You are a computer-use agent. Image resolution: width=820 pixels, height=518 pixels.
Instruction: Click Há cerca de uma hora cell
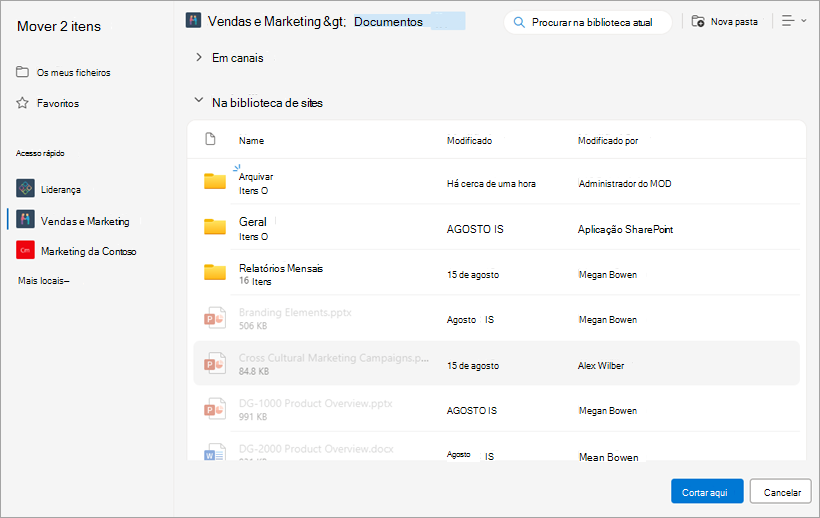(x=491, y=183)
